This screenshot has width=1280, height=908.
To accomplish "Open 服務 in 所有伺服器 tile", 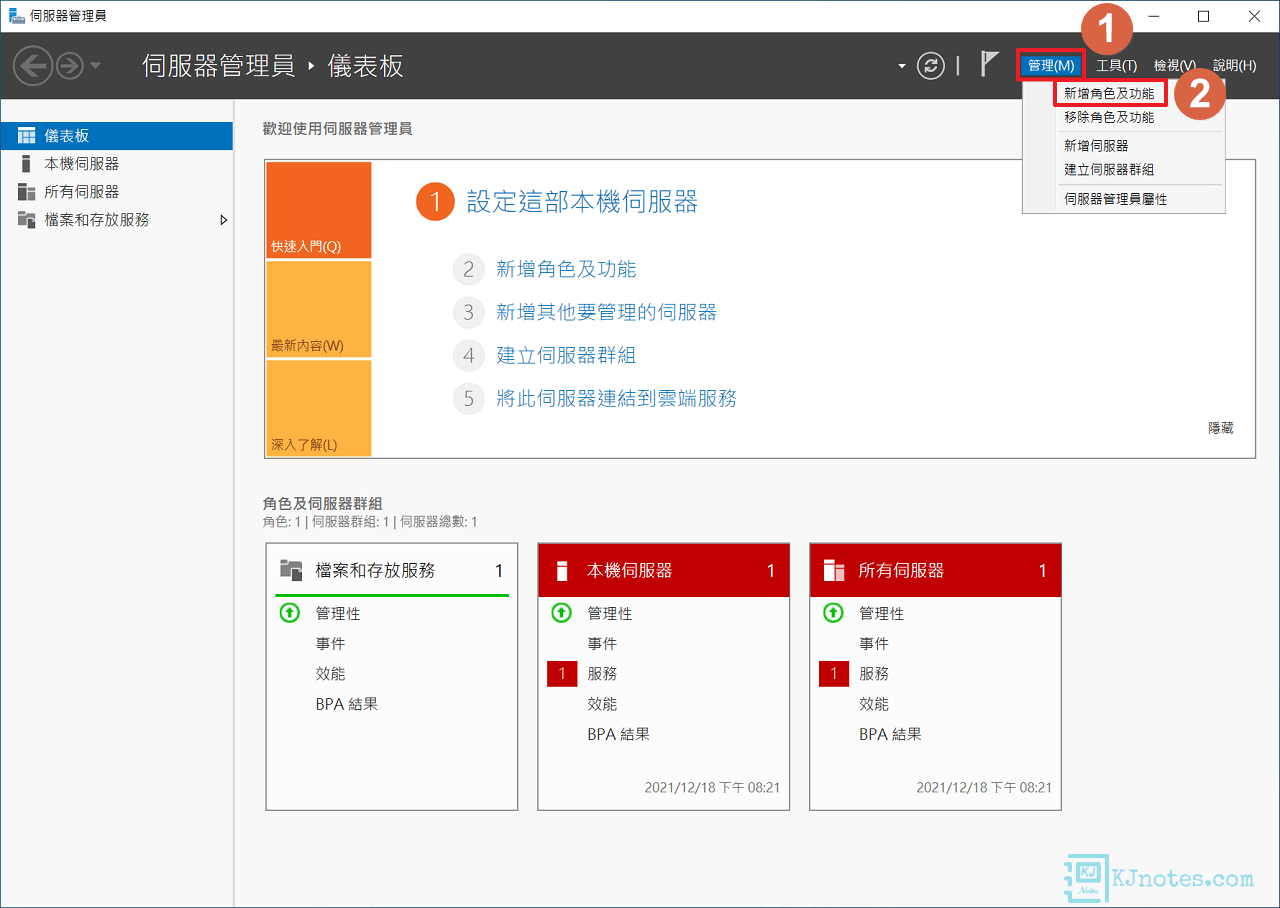I will (x=875, y=674).
